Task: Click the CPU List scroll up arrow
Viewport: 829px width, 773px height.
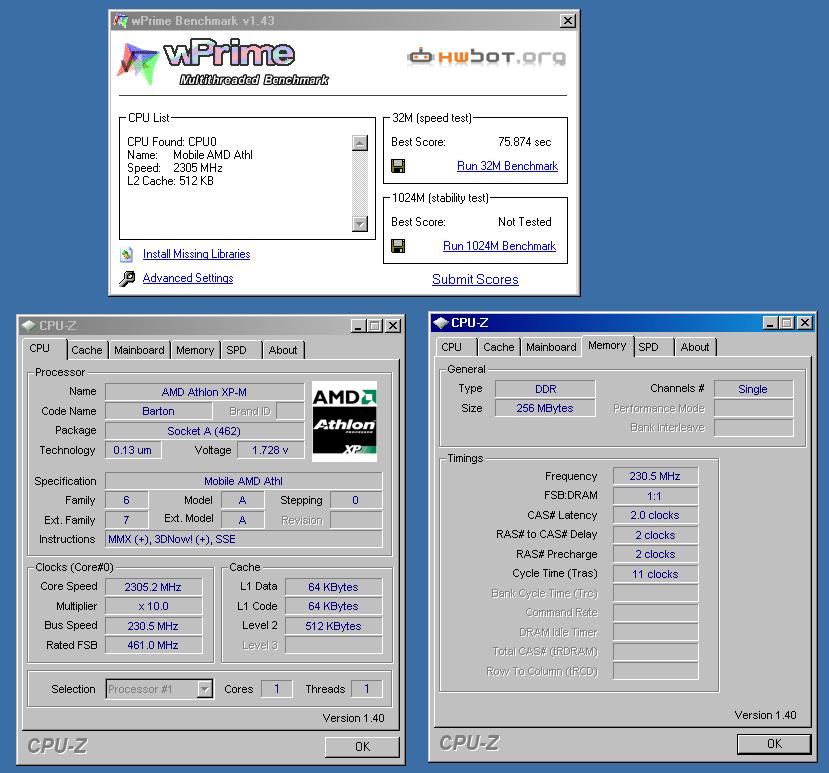Action: click(x=360, y=143)
